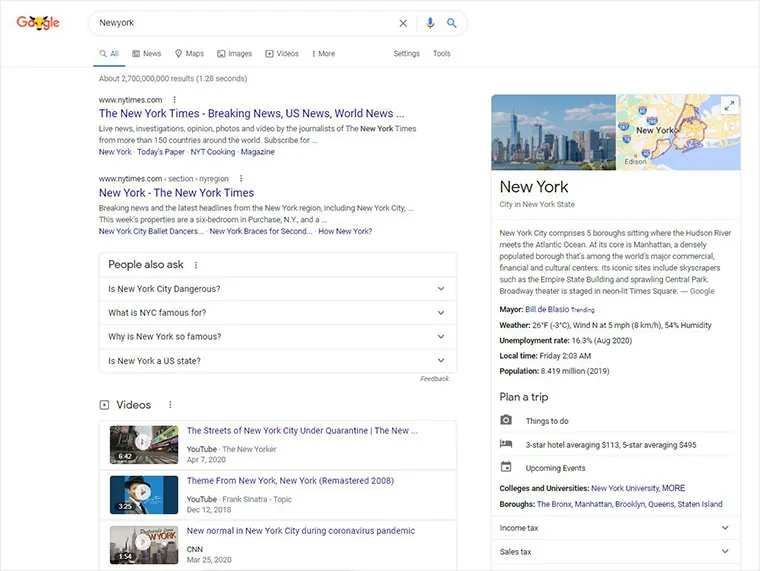
Task: Open New York City Ballet Dancers link
Action: [x=151, y=231]
